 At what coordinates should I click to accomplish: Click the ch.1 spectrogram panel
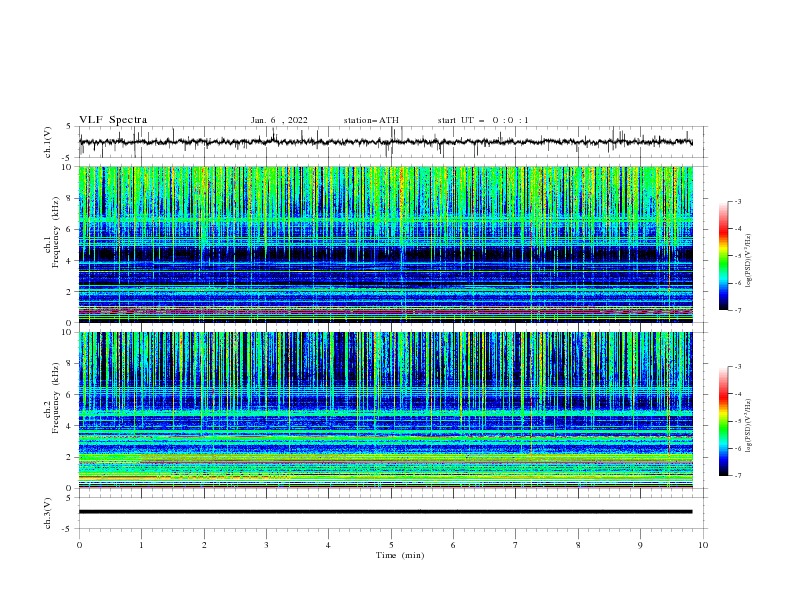(386, 244)
